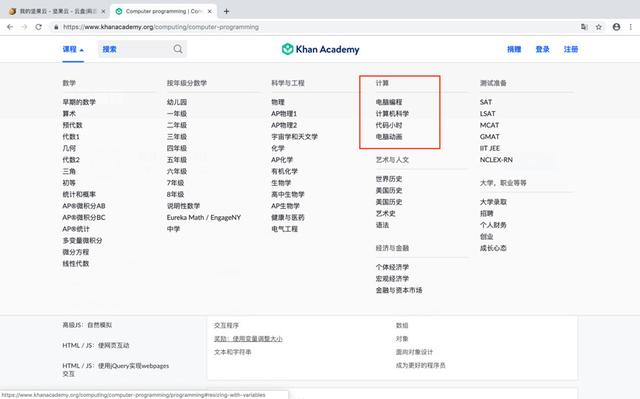
Task: Close the 我的坚果云 tab
Action: [x=103, y=11]
